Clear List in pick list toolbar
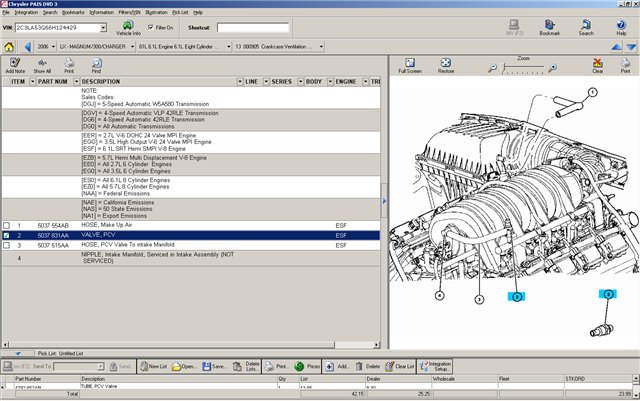This screenshot has width=640, height=401. [400, 366]
